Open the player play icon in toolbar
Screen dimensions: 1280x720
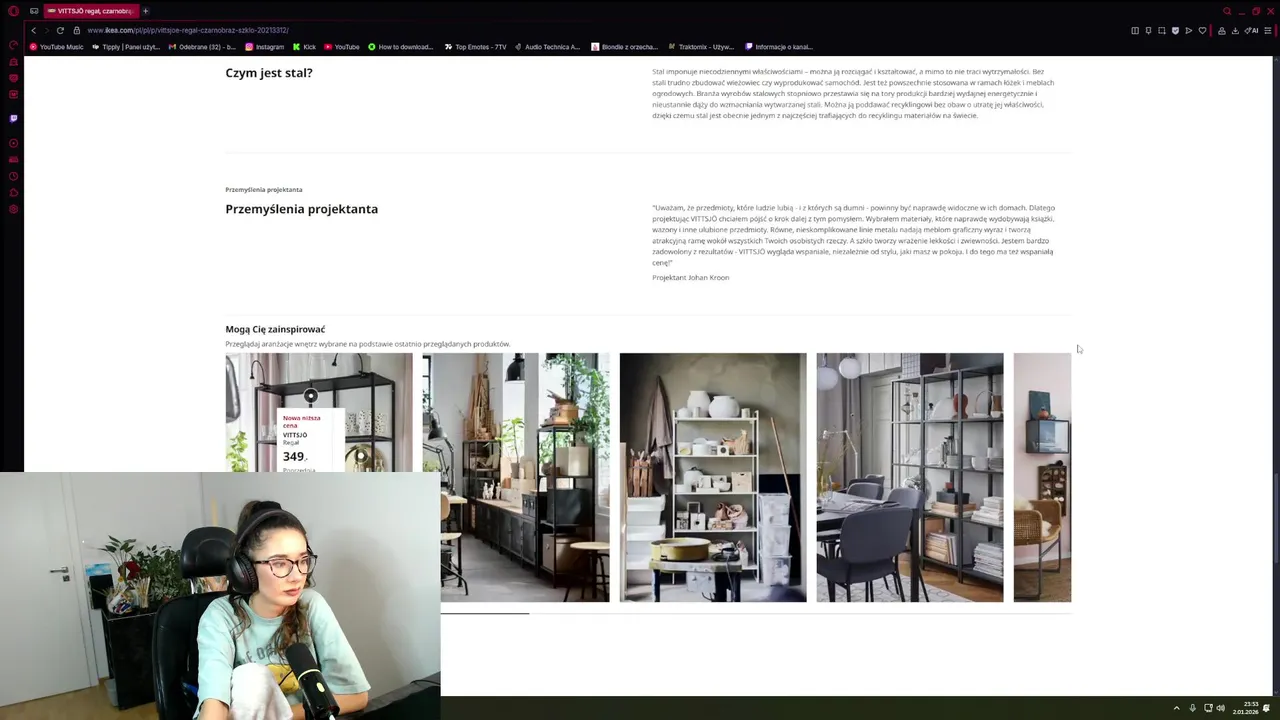tap(1188, 31)
